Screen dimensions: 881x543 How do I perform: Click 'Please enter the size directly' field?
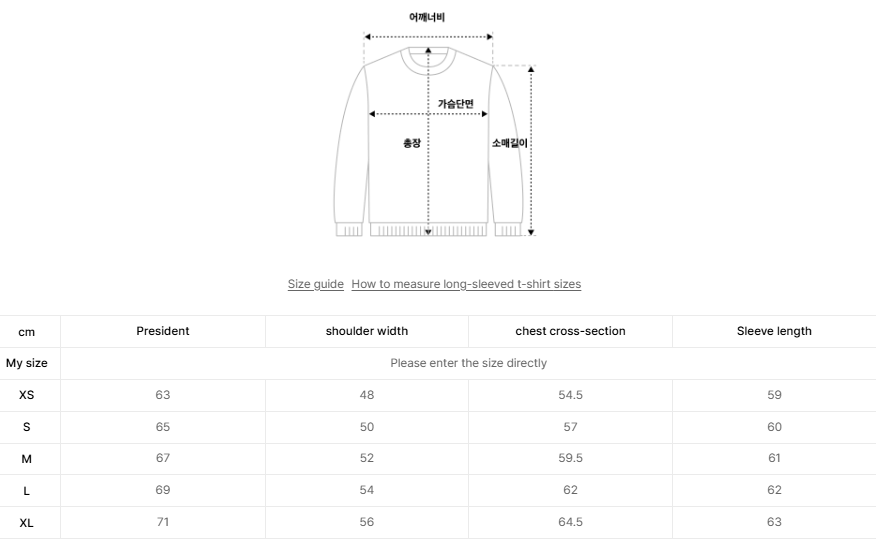pyautogui.click(x=468, y=363)
